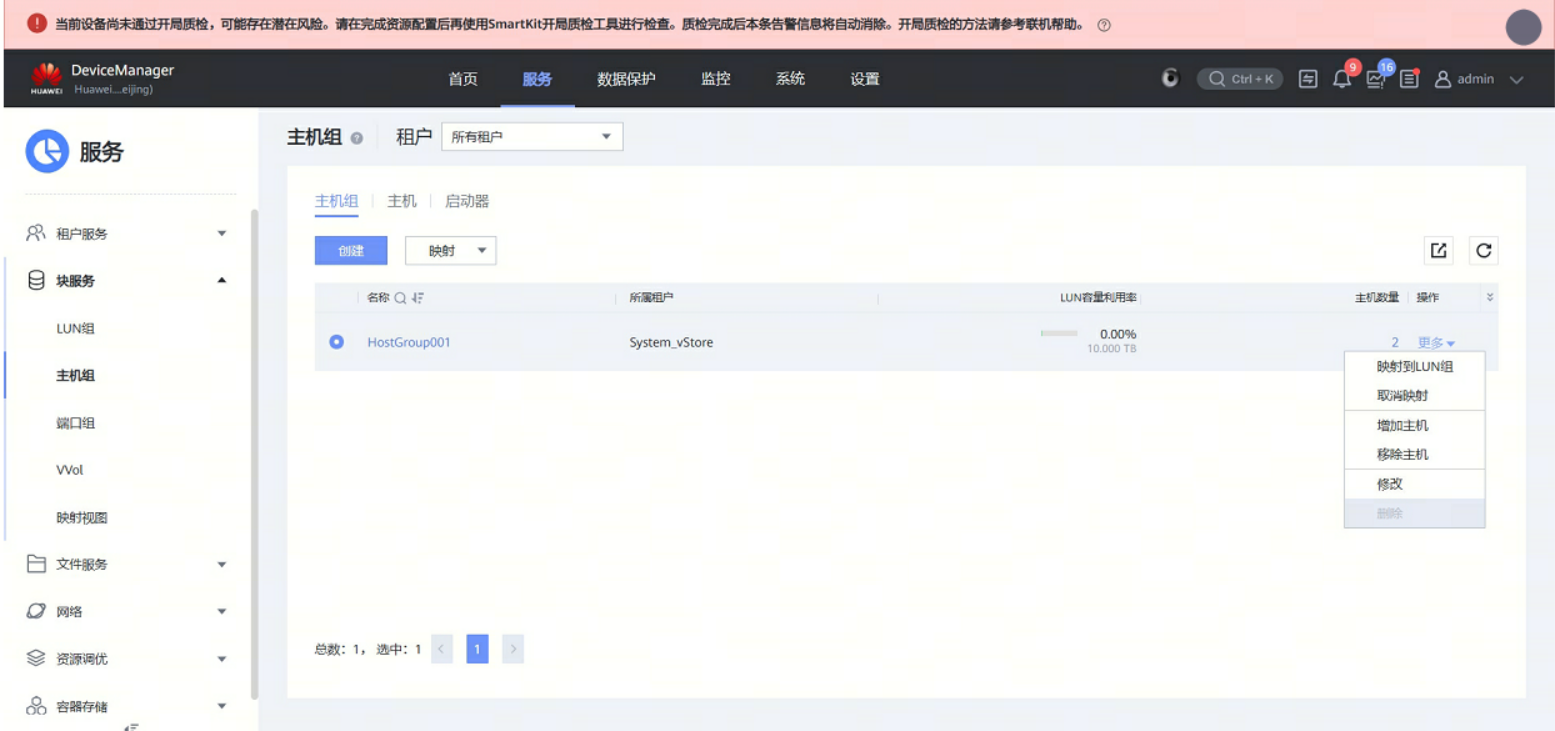Expand 资源调优 sidebar section arrow
The image size is (1555, 731).
222,658
